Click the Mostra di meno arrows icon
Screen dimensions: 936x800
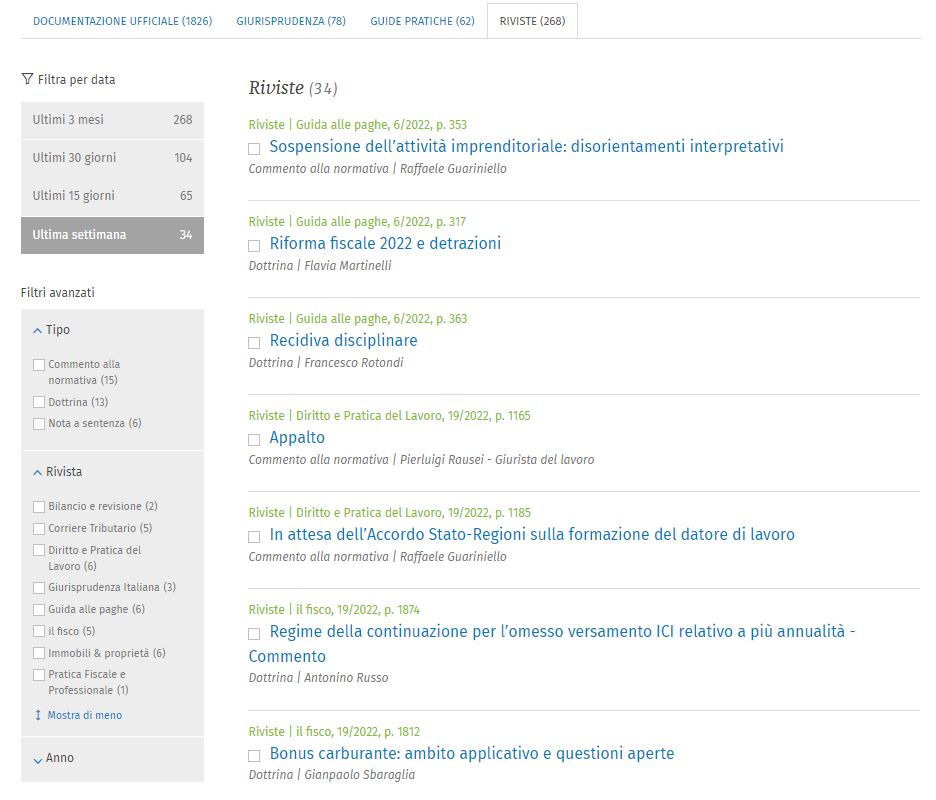point(38,716)
